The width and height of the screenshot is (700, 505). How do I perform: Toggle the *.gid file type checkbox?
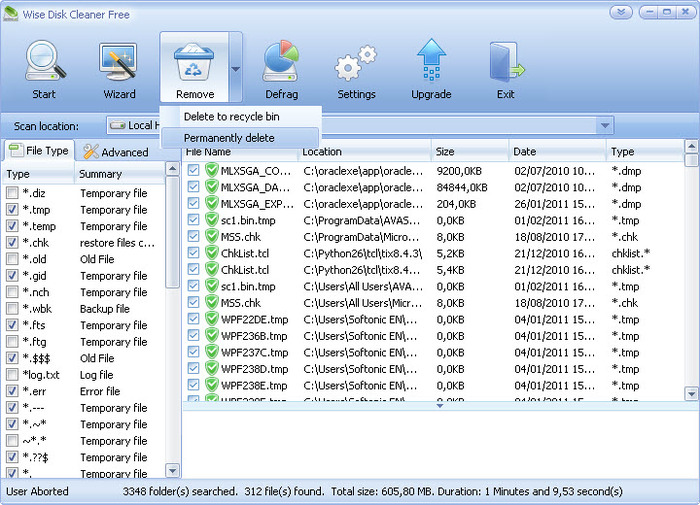tap(12, 275)
